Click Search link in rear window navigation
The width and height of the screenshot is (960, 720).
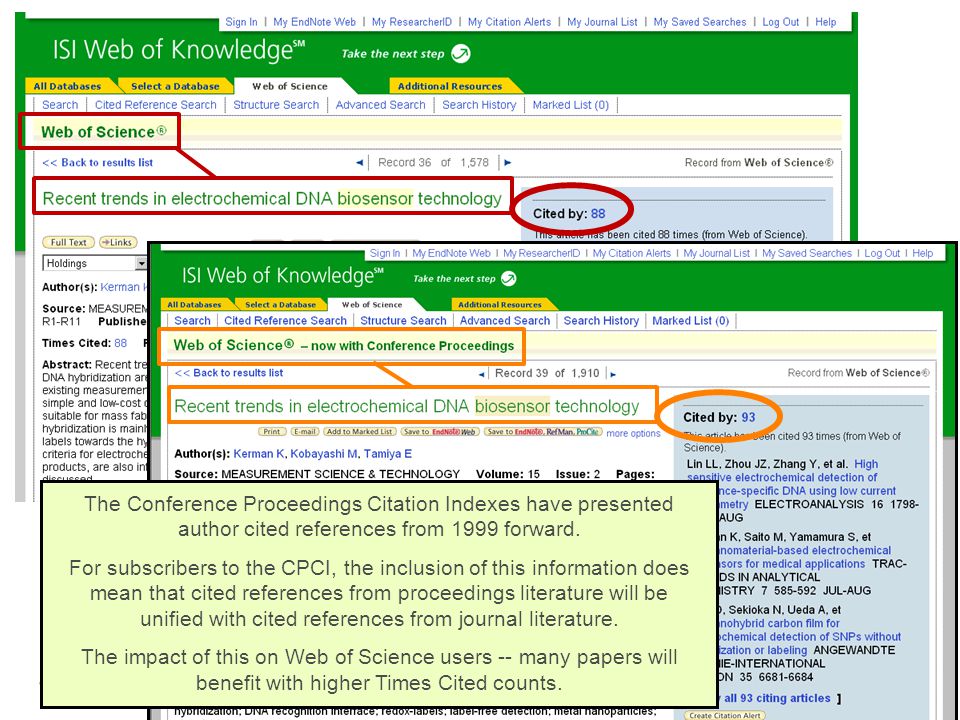[60, 105]
